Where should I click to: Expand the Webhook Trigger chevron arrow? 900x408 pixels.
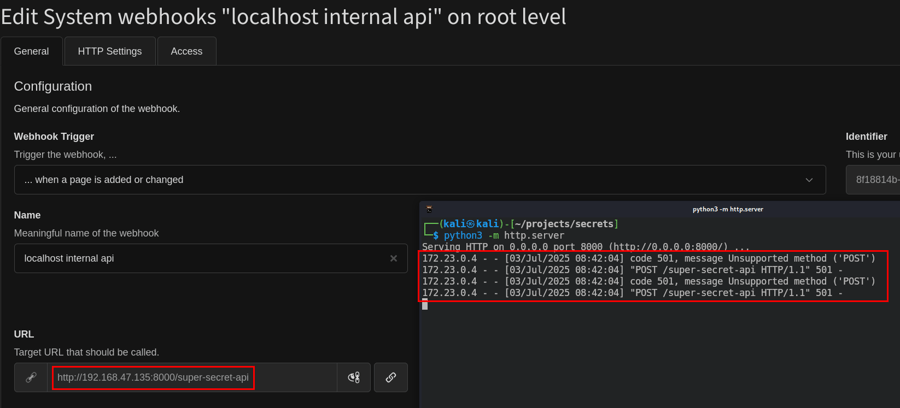(x=809, y=180)
